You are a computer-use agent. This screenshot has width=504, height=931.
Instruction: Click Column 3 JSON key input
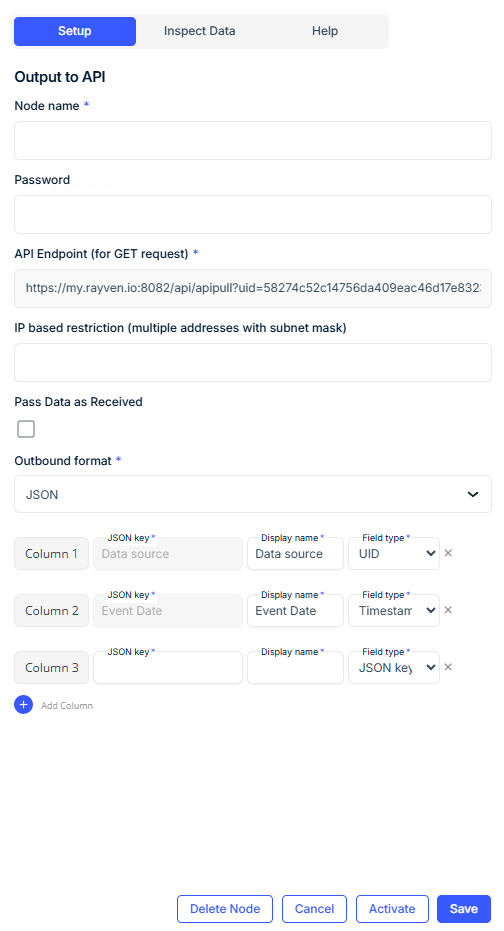point(168,667)
